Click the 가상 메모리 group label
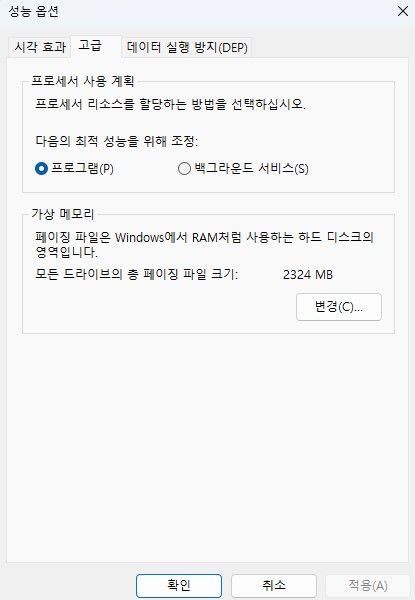Image resolution: width=415 pixels, height=600 pixels. 63,214
